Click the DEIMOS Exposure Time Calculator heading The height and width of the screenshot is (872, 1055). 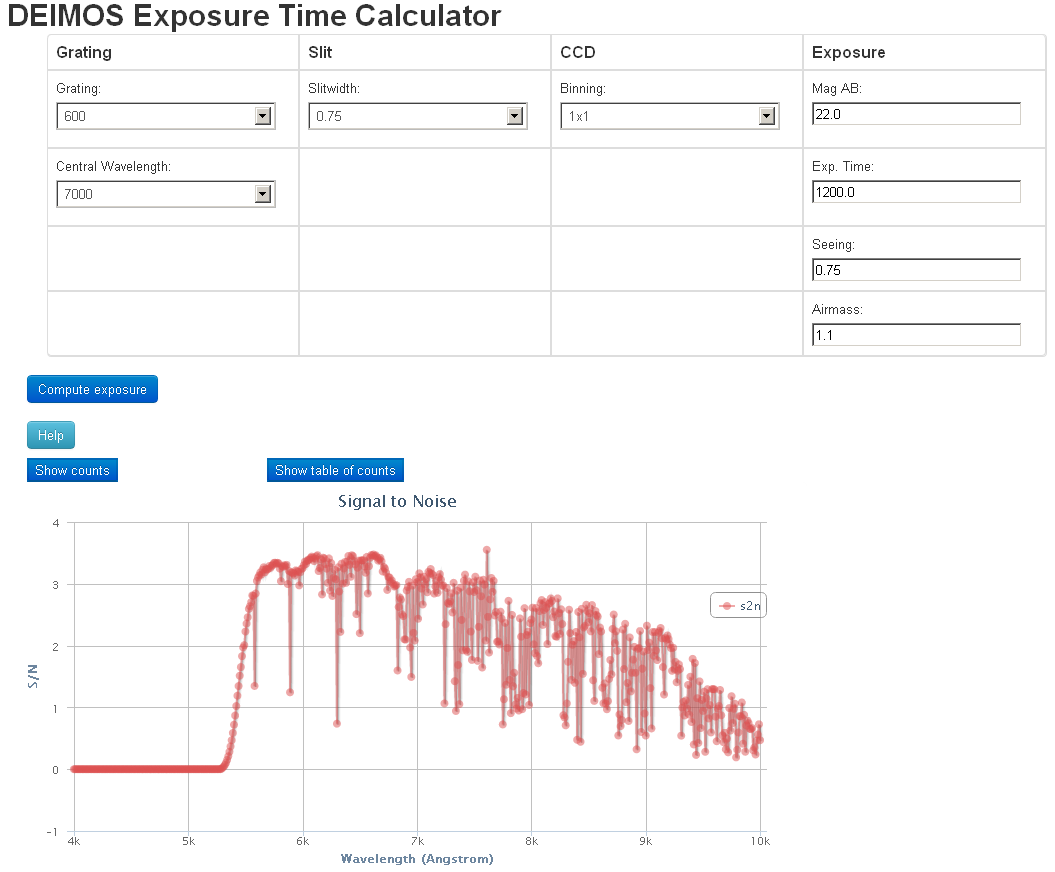(x=254, y=15)
